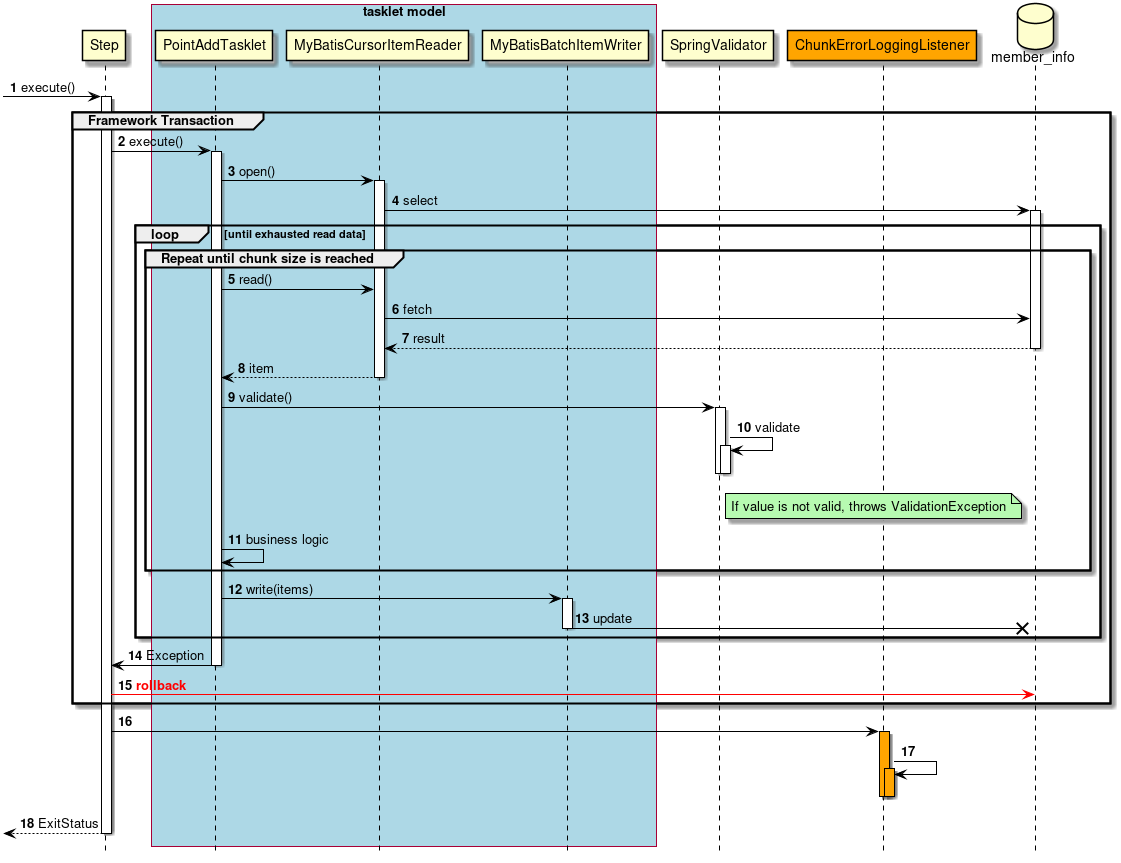Click the '14 Exception' message label
Viewport: 1121px width, 863px height.
point(166,656)
